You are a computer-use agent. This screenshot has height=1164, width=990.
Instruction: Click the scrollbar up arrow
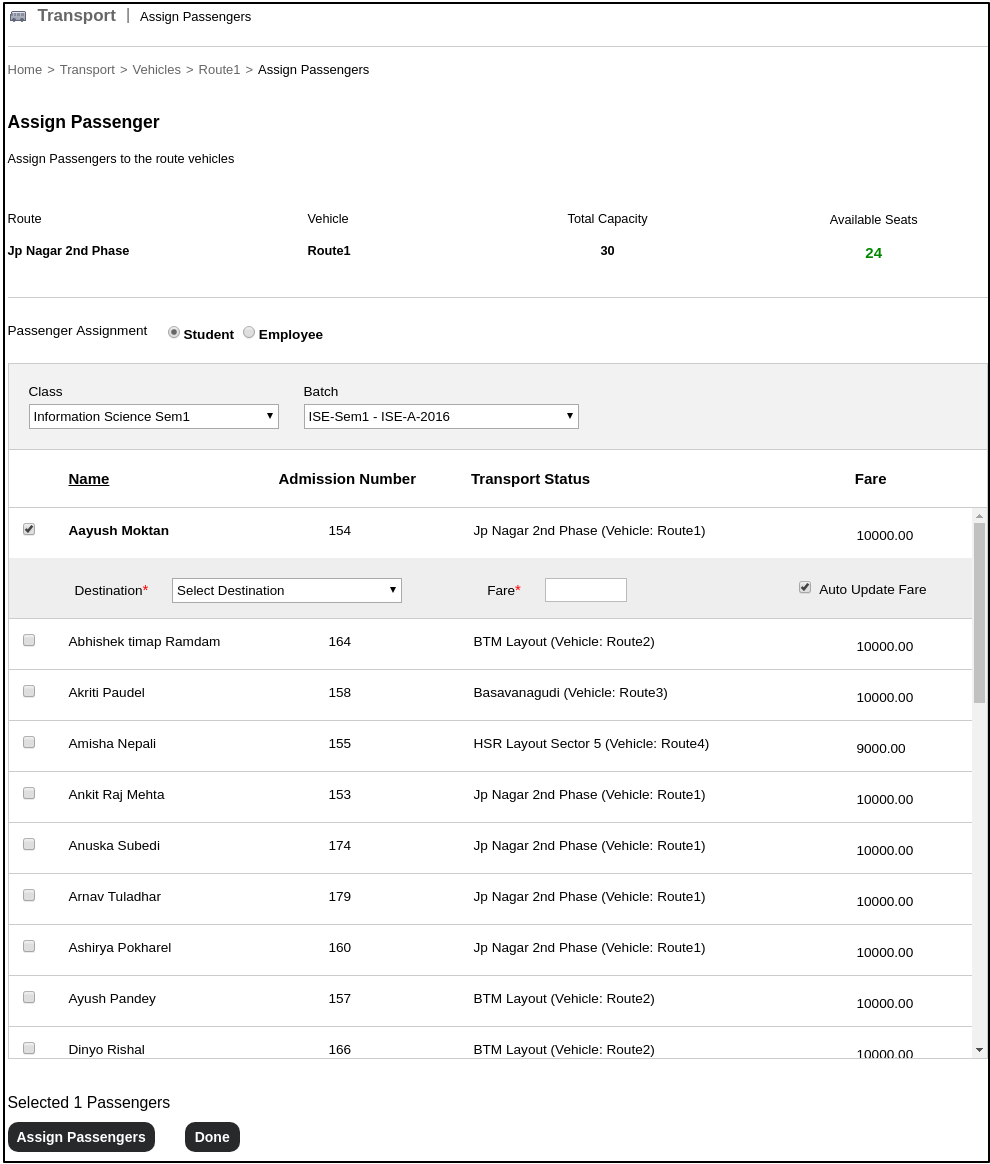tap(979, 516)
